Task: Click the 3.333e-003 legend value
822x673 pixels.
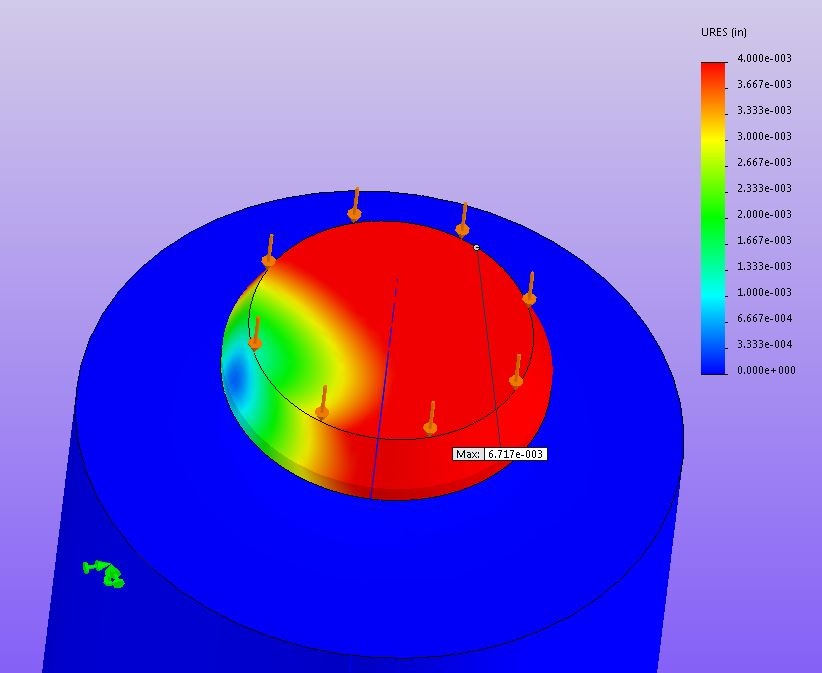Action: tap(764, 110)
